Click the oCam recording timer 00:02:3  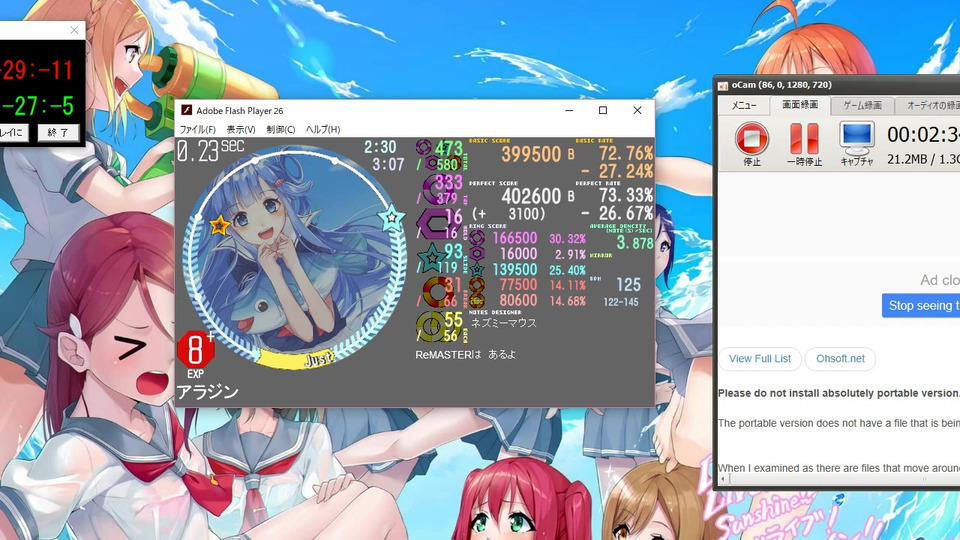pos(923,135)
